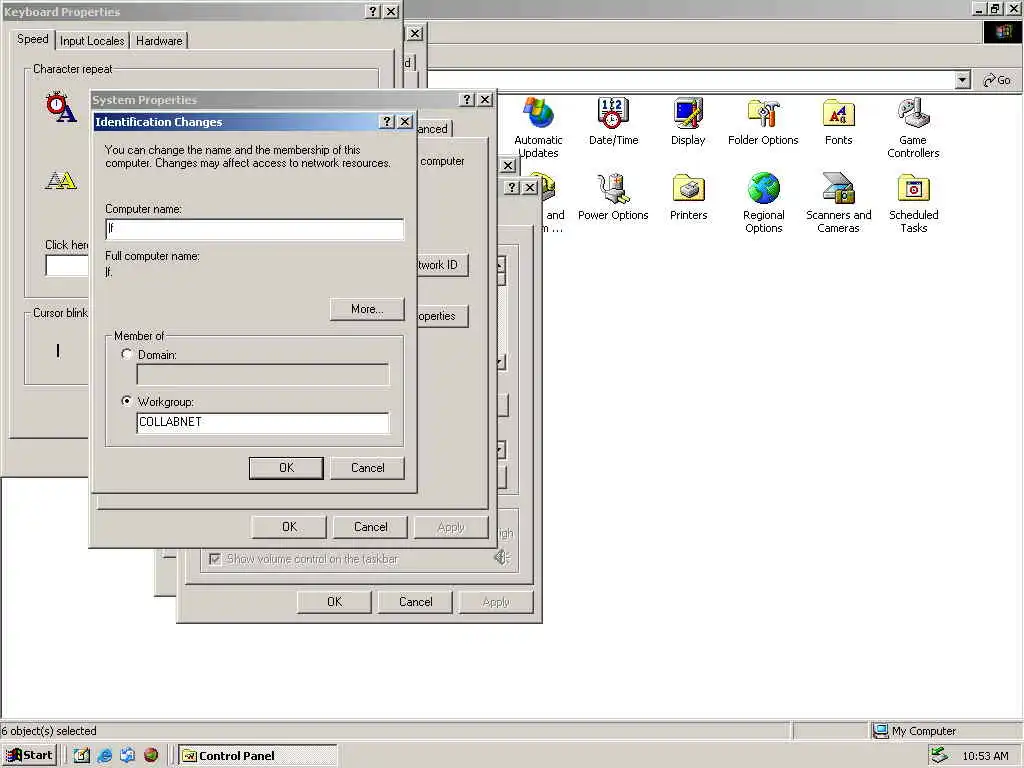Click the More... button
Image resolution: width=1024 pixels, height=768 pixels.
(x=367, y=309)
